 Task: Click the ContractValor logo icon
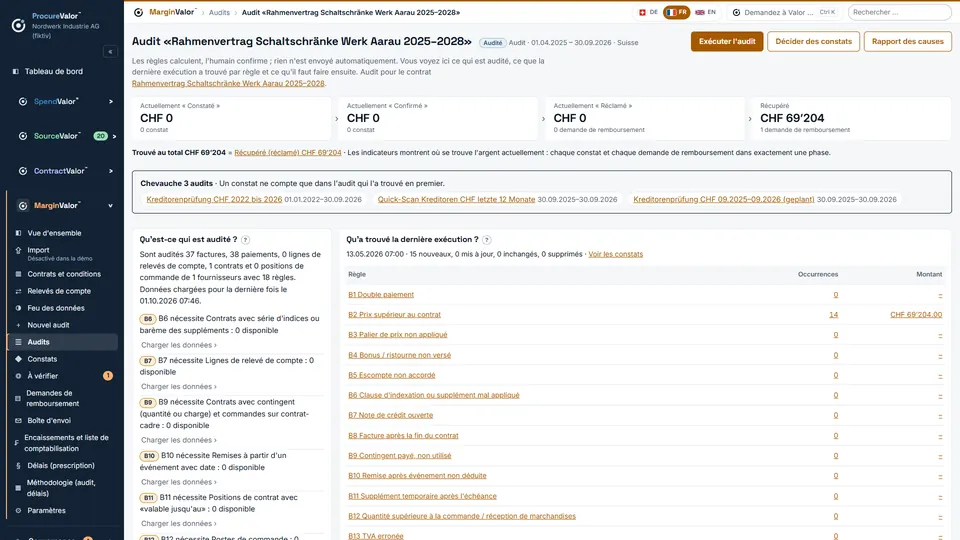click(23, 171)
